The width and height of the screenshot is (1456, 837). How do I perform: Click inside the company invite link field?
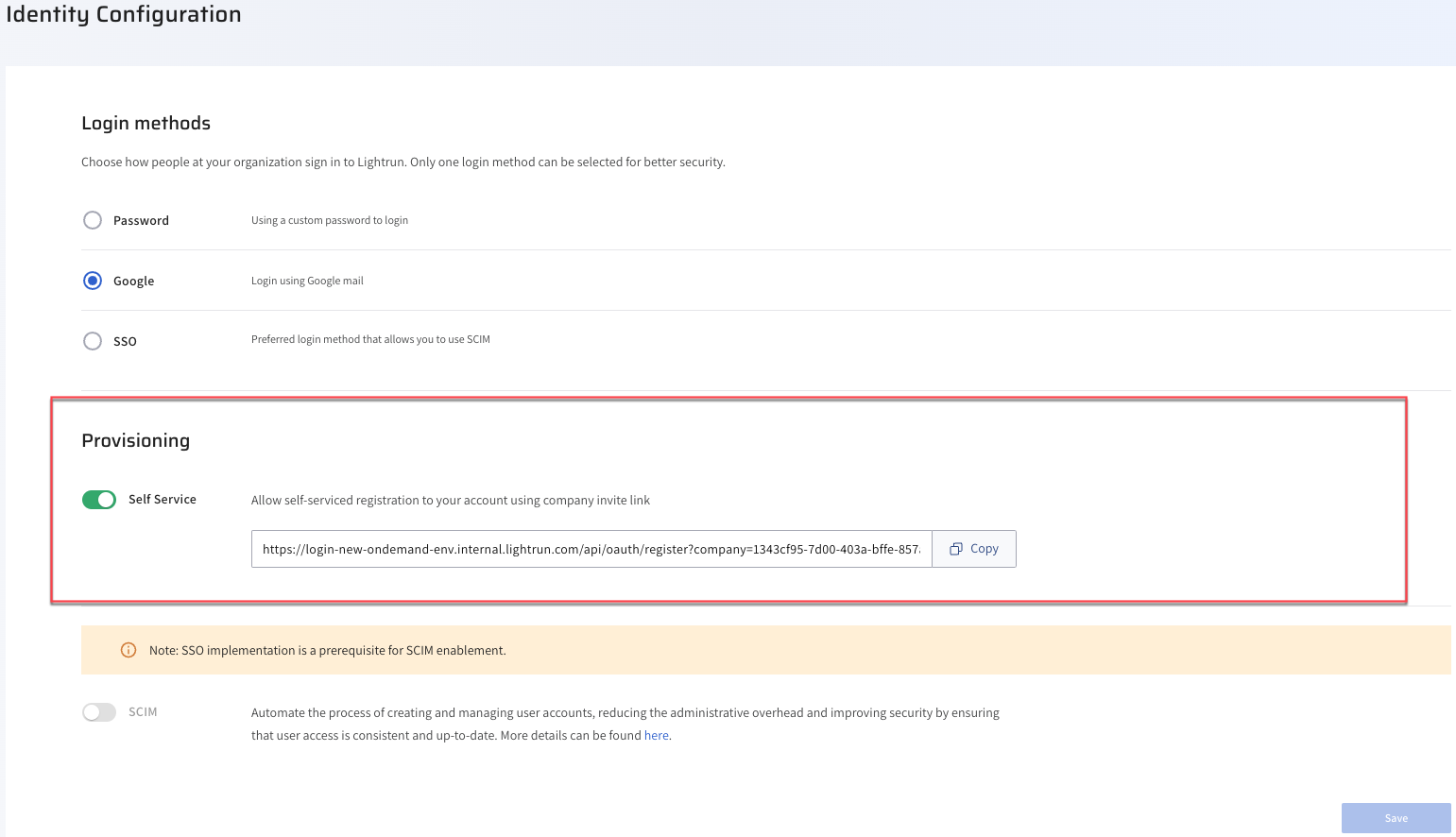(591, 549)
